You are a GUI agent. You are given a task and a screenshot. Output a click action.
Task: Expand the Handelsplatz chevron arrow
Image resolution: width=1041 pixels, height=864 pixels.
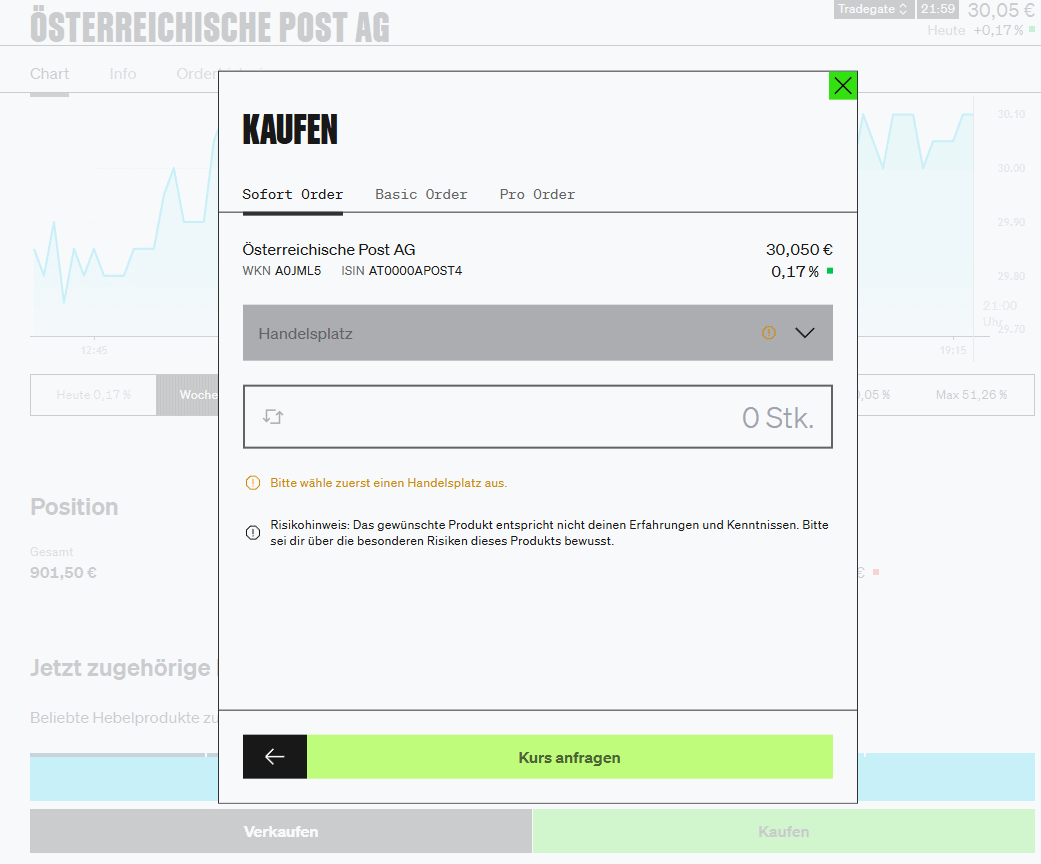[x=805, y=333]
